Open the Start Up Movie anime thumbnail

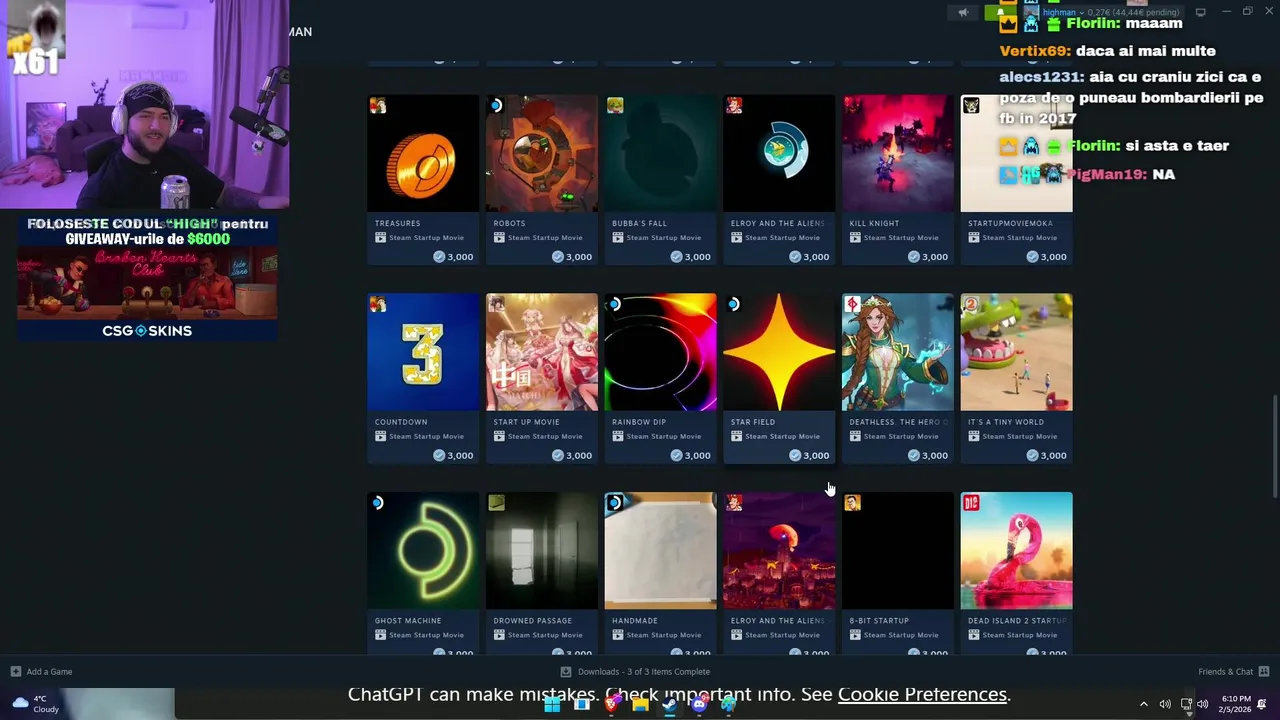click(542, 352)
